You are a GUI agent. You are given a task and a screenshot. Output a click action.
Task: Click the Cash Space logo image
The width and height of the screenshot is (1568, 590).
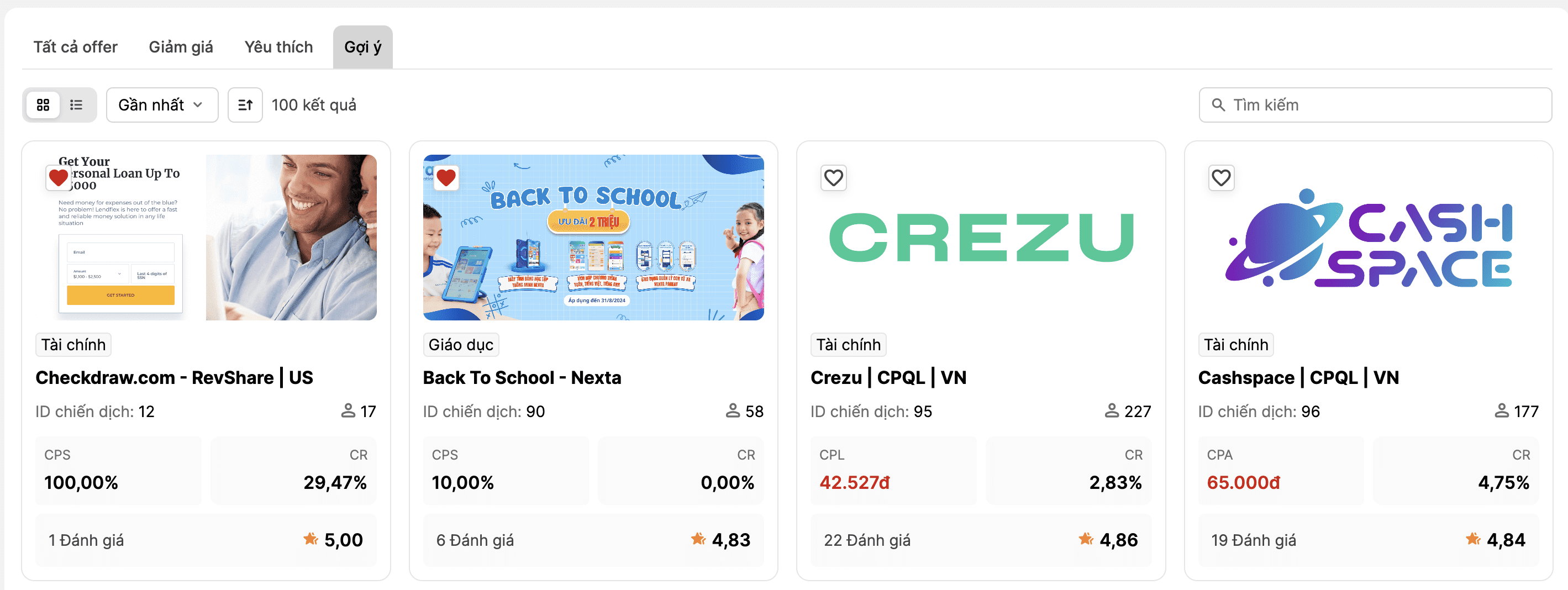1368,239
